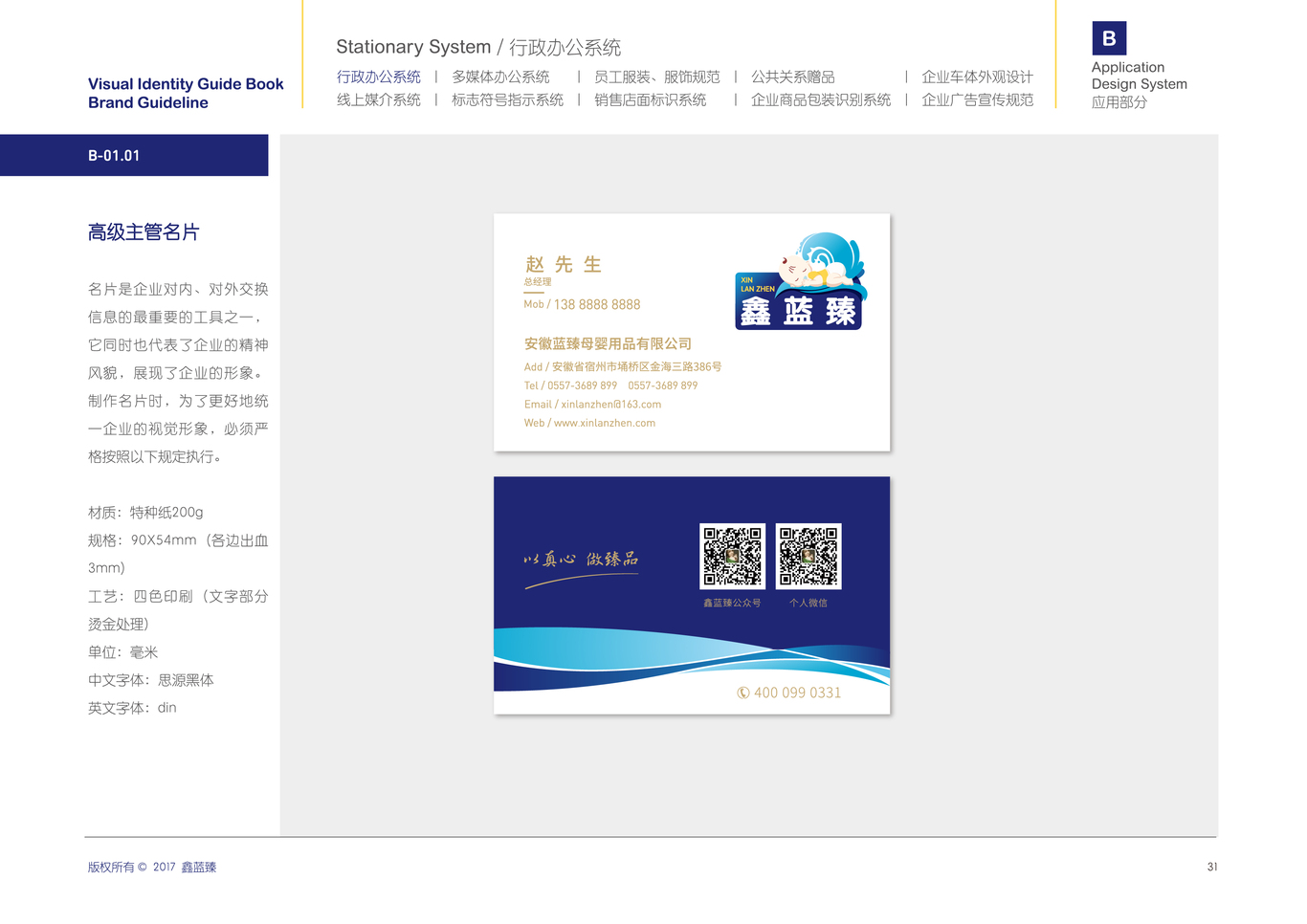Click the 版权所有 © 2017 鑫蓝臻 footer
Screen dimensions: 1307x924
(152, 867)
